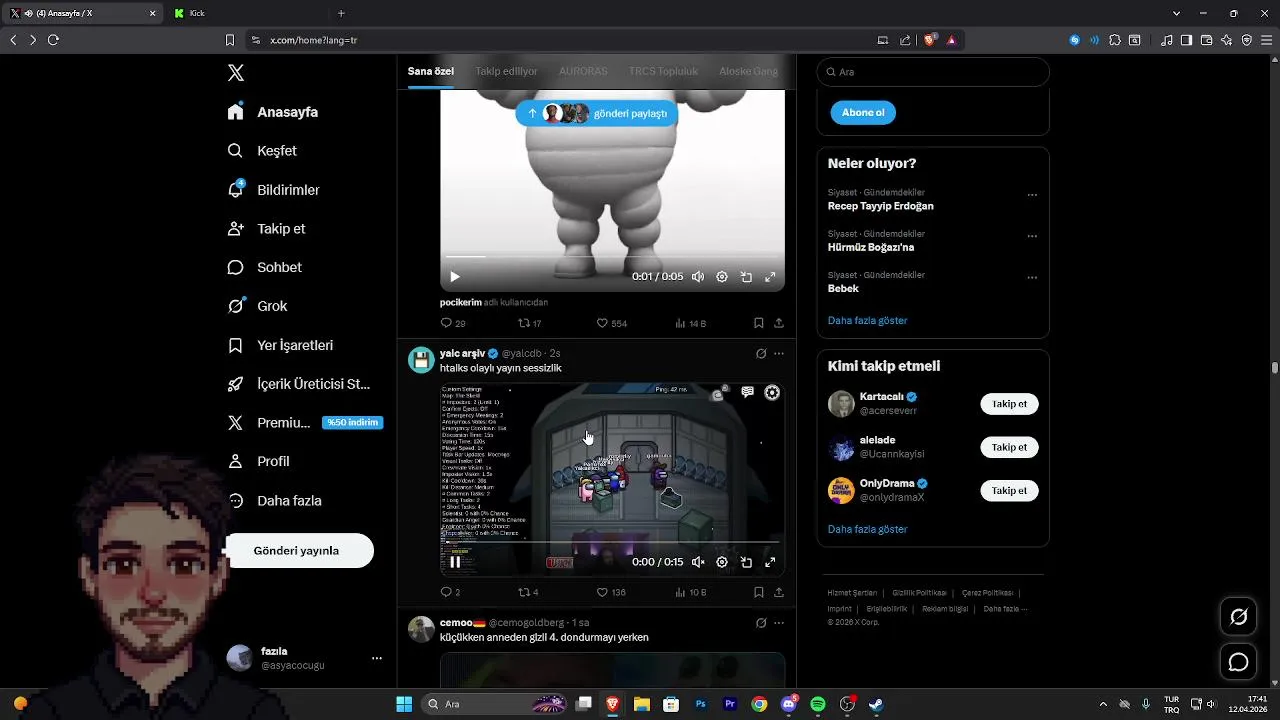This screenshot has height=720, width=1280.
Task: Open Keşfet in the sidebar
Action: pyautogui.click(x=262, y=151)
